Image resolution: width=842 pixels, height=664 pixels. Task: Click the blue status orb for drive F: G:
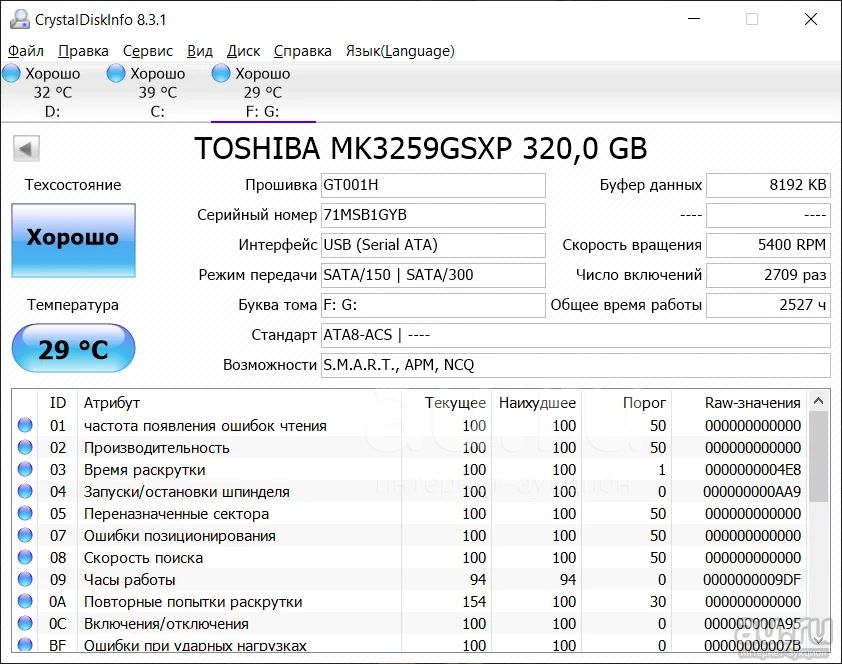point(221,74)
